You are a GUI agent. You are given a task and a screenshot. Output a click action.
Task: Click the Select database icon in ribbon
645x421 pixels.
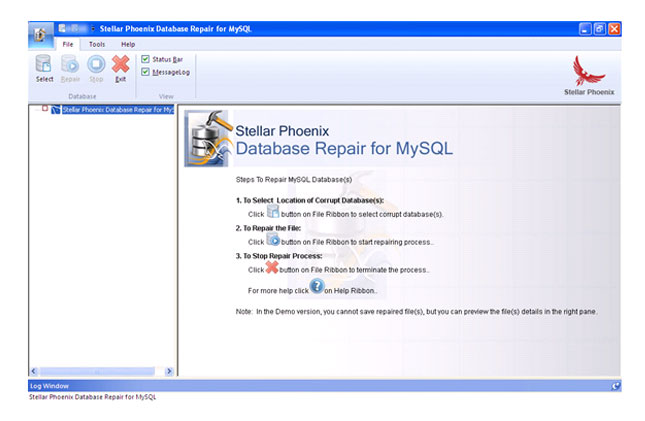coord(44,64)
